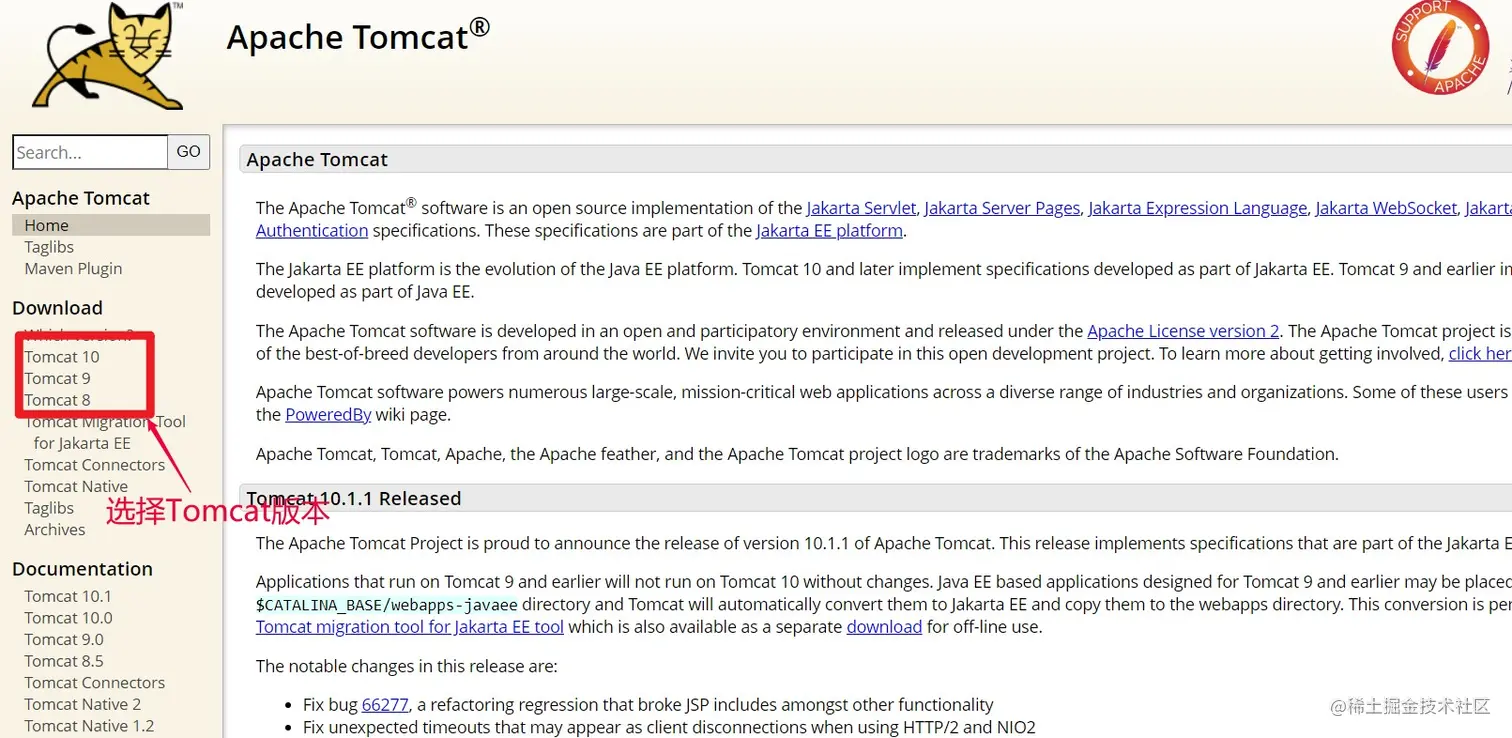Open the Tomcat Native 2 documentation link
Image resolution: width=1512 pixels, height=738 pixels.
click(83, 705)
